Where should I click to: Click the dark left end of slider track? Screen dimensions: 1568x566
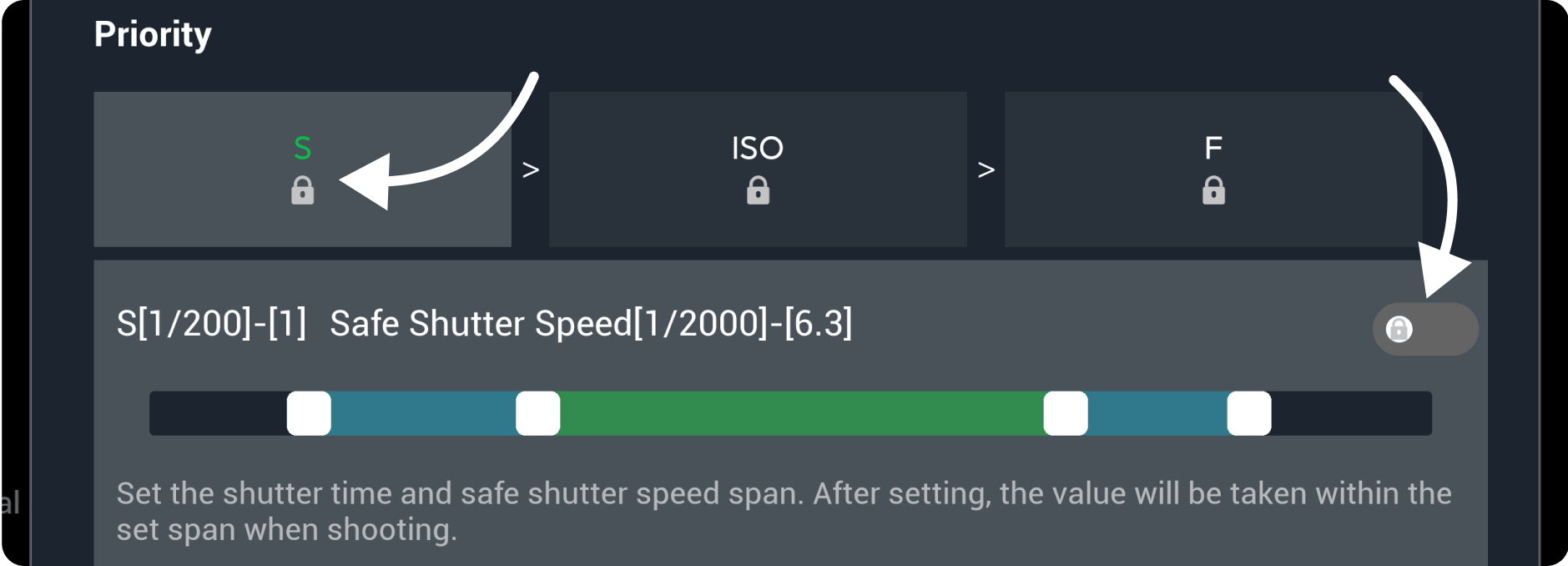pos(217,413)
